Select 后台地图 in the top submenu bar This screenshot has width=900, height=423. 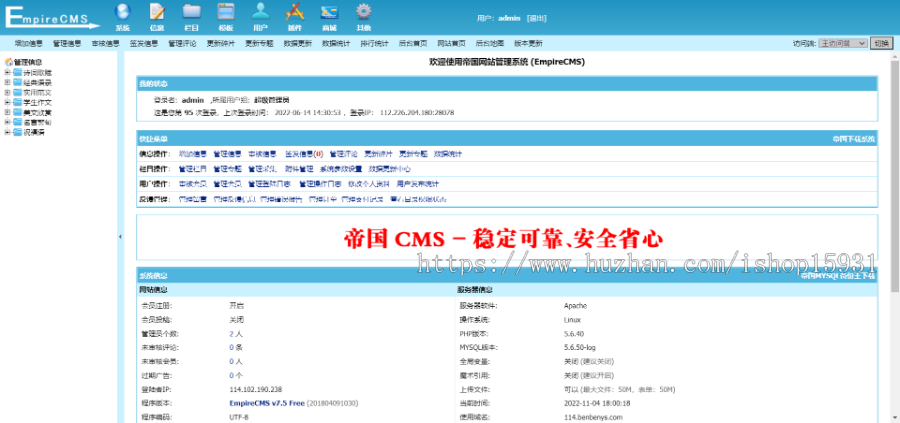pos(490,43)
